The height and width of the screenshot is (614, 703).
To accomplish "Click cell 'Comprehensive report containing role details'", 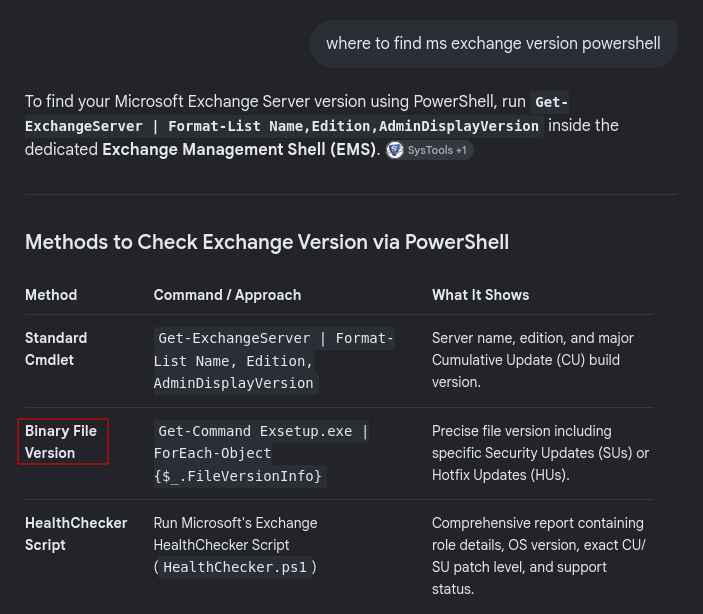I will 538,556.
